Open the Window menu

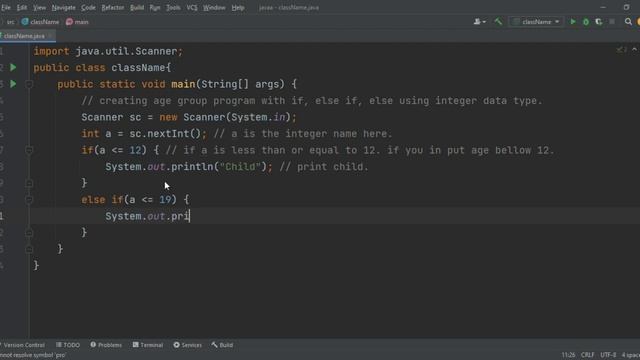pyautogui.click(x=214, y=7)
